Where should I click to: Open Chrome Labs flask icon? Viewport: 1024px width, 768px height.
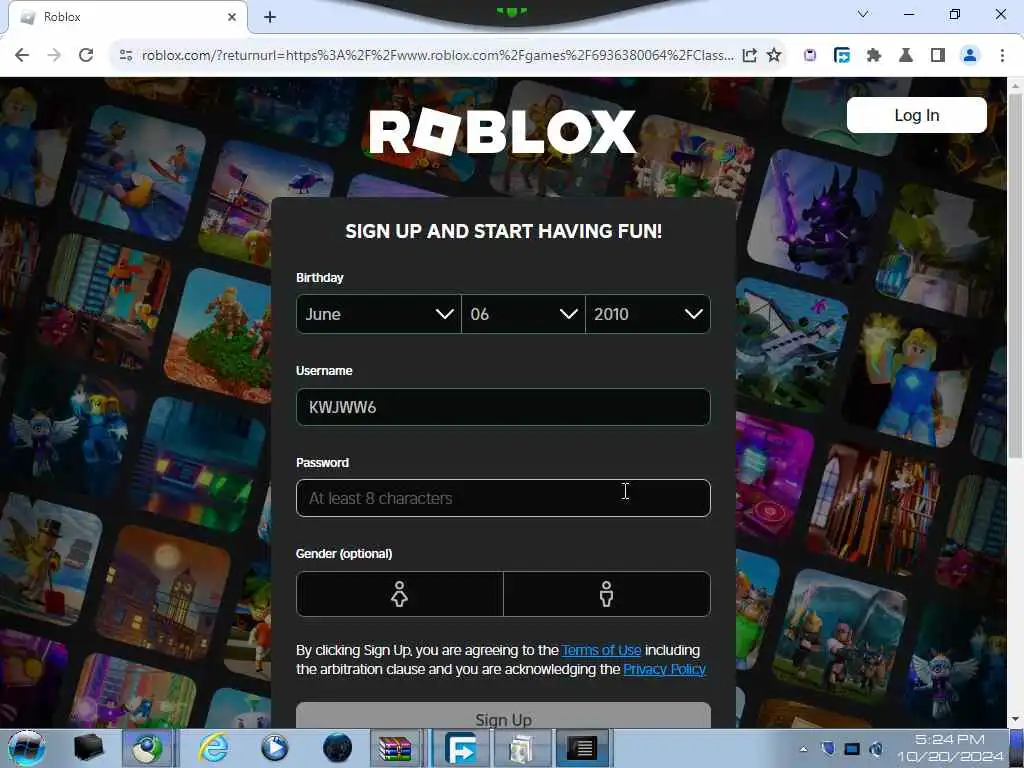click(906, 56)
